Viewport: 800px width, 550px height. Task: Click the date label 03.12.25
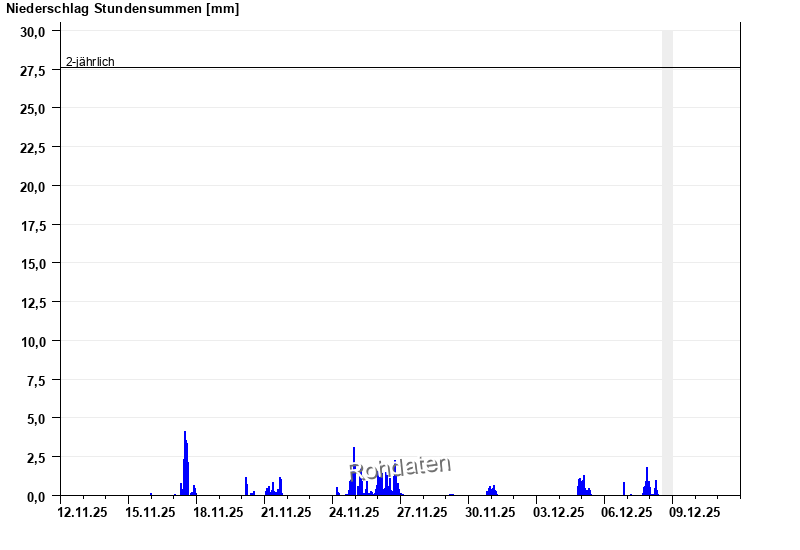[558, 512]
